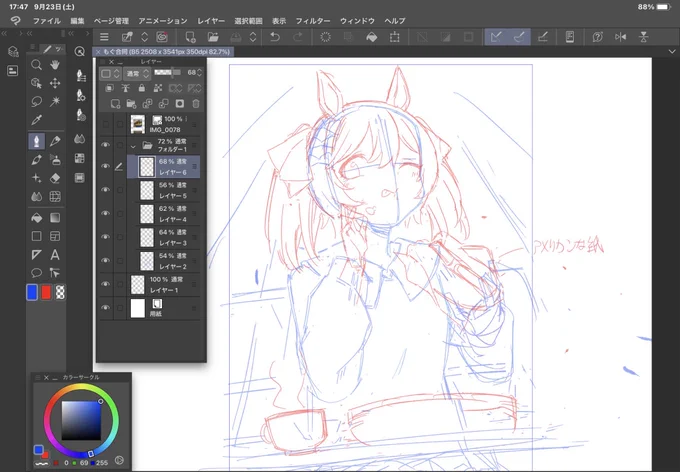Hide レイヤー 1 with its eye icon
Screen dimensions: 680x472
click(105, 284)
